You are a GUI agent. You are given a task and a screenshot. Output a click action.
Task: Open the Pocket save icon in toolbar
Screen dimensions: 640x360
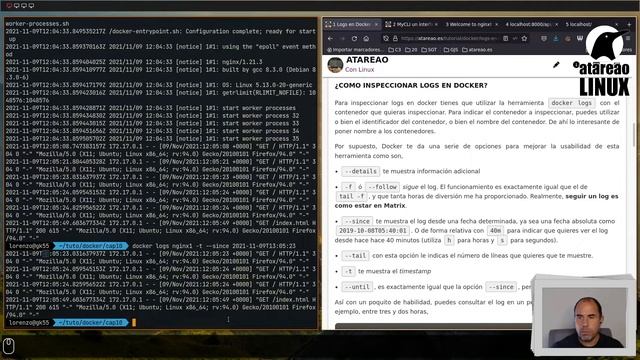pyautogui.click(x=544, y=38)
